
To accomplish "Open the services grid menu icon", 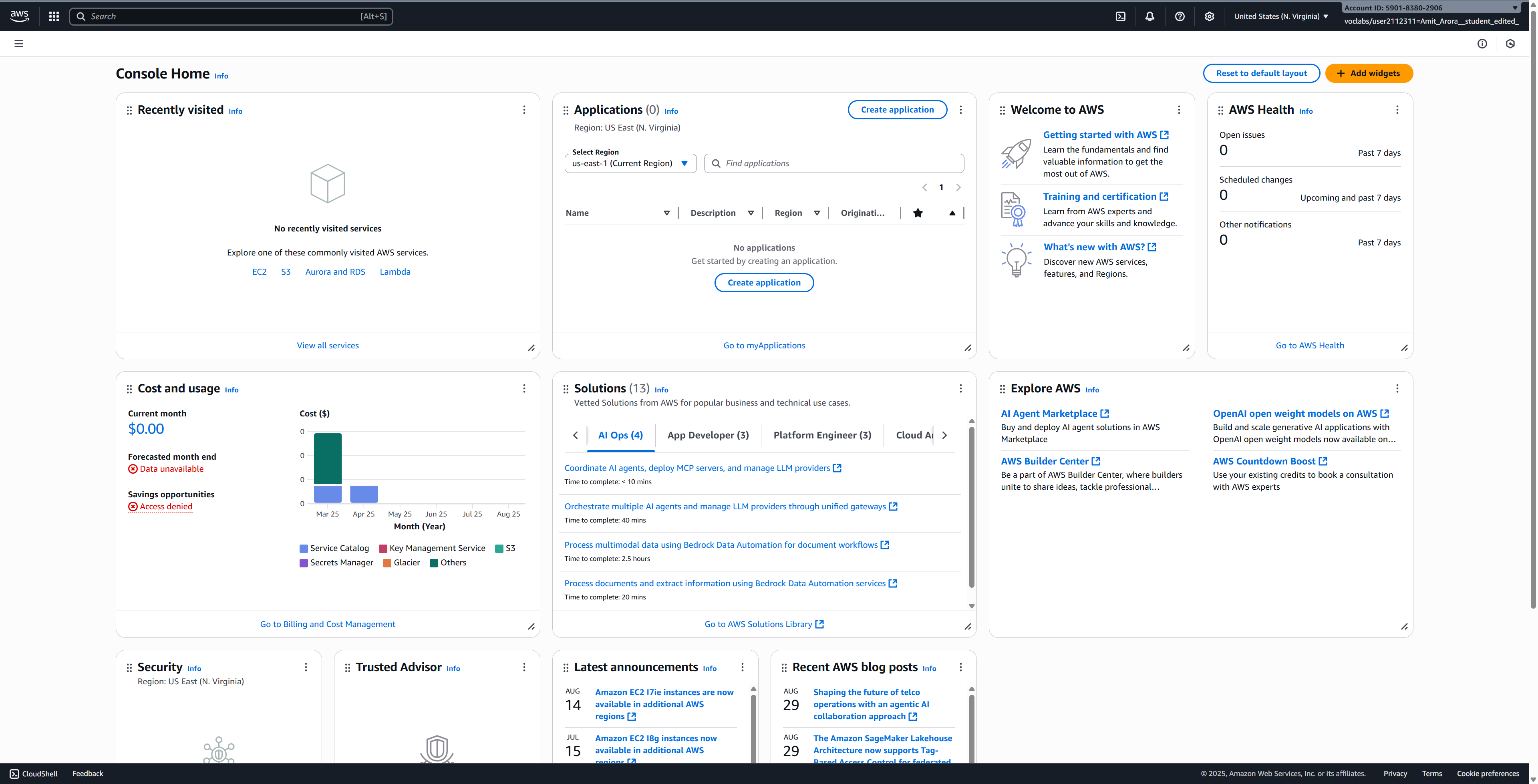I will [54, 16].
